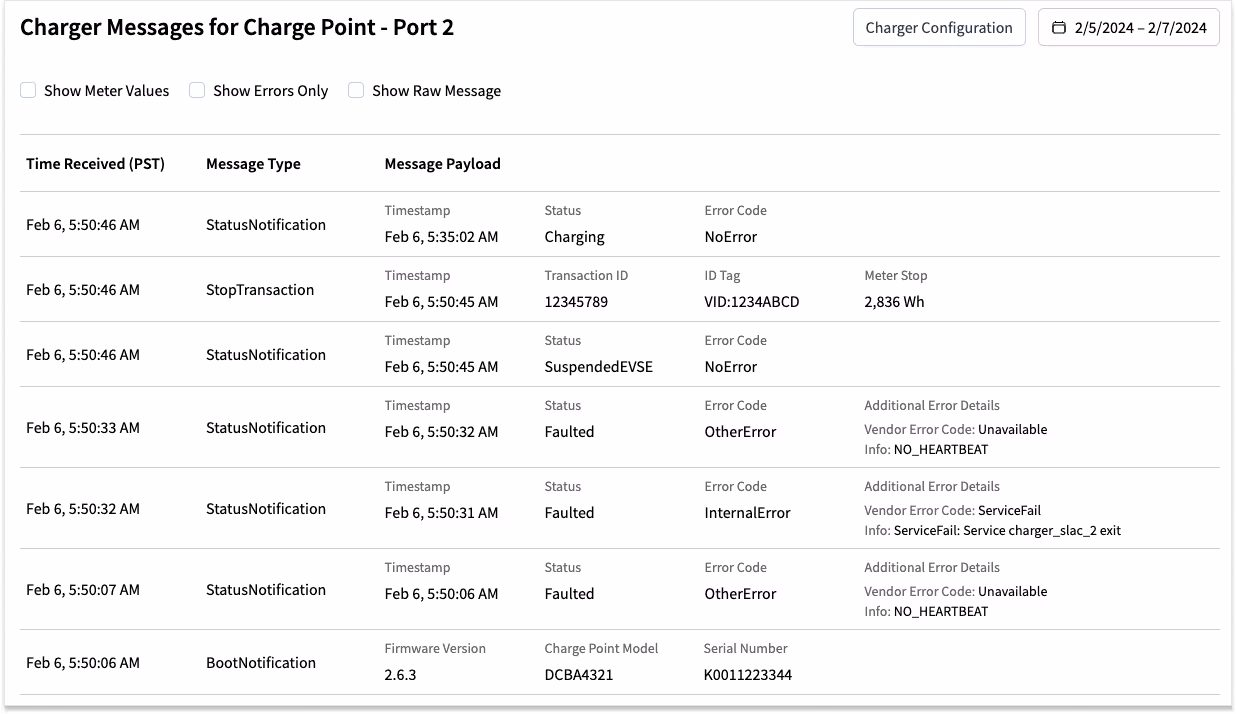Tick the Show Errors Only checkbox
The width and height of the screenshot is (1236, 714).
point(197,90)
